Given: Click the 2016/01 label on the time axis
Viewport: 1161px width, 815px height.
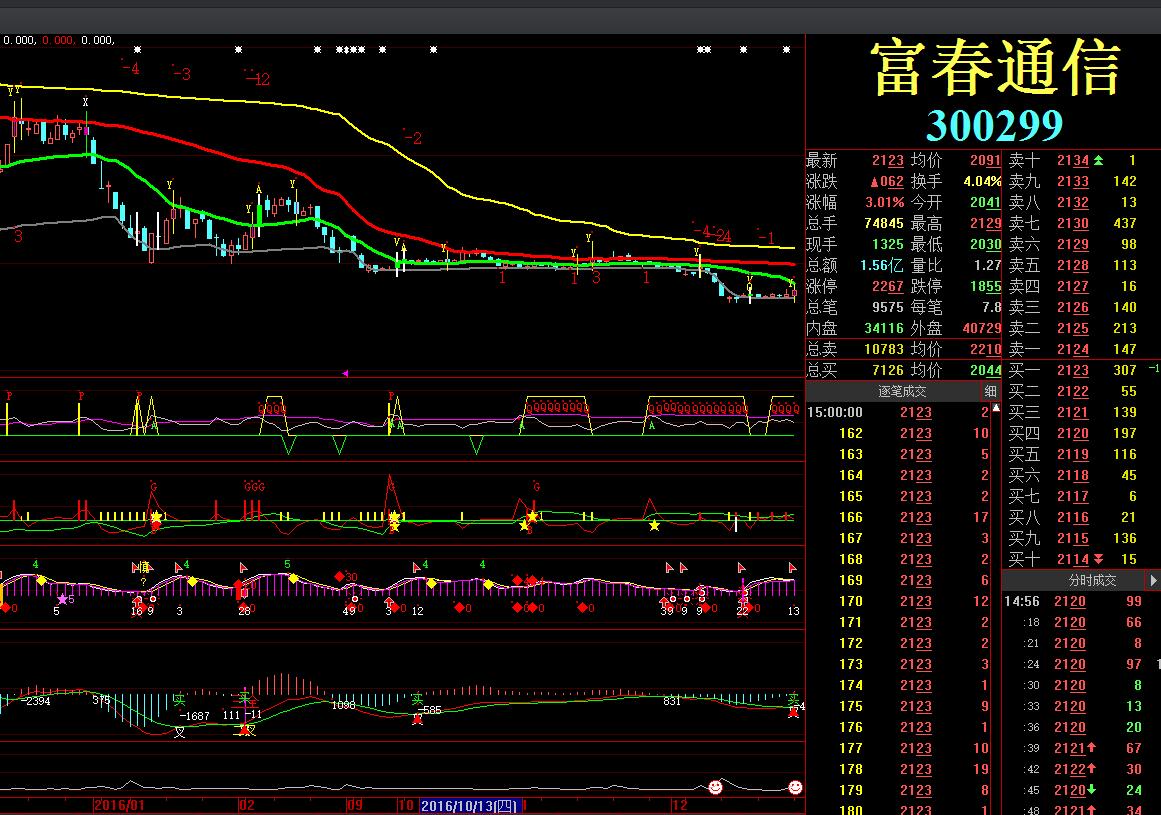Looking at the screenshot, I should tap(119, 805).
